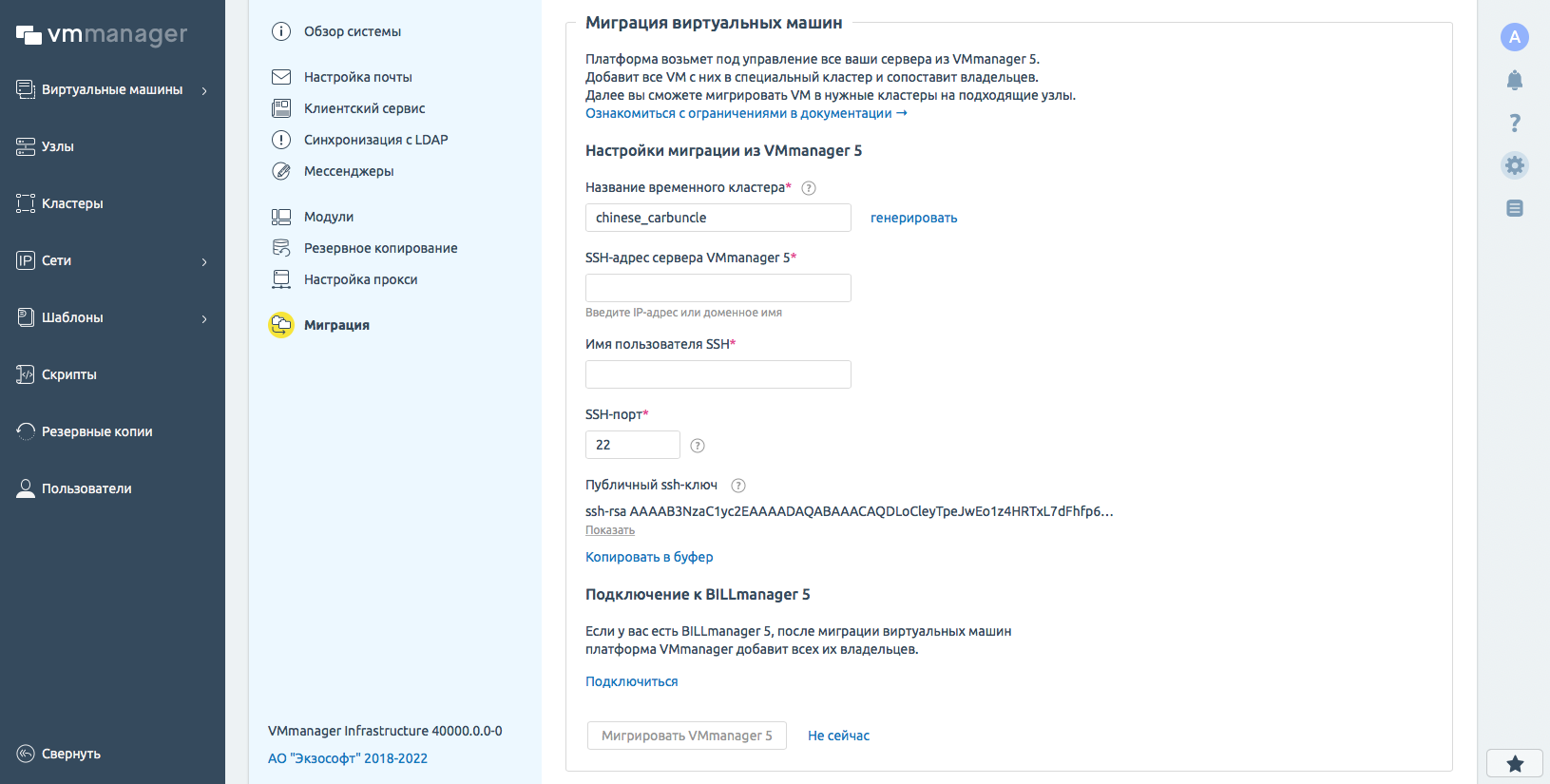Open documentation limitations link
Viewport: 1550px width, 784px height.
(x=746, y=113)
